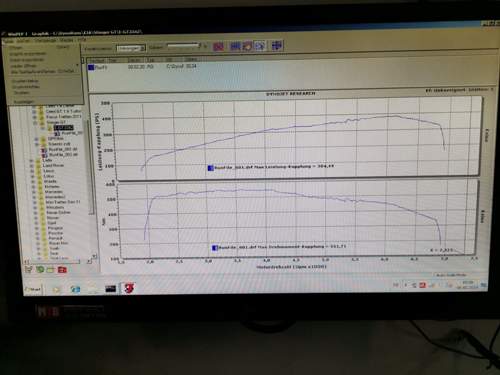Collapse the Focus Turbo folder in the tree
The width and height of the screenshot is (500, 375).
click(34, 117)
